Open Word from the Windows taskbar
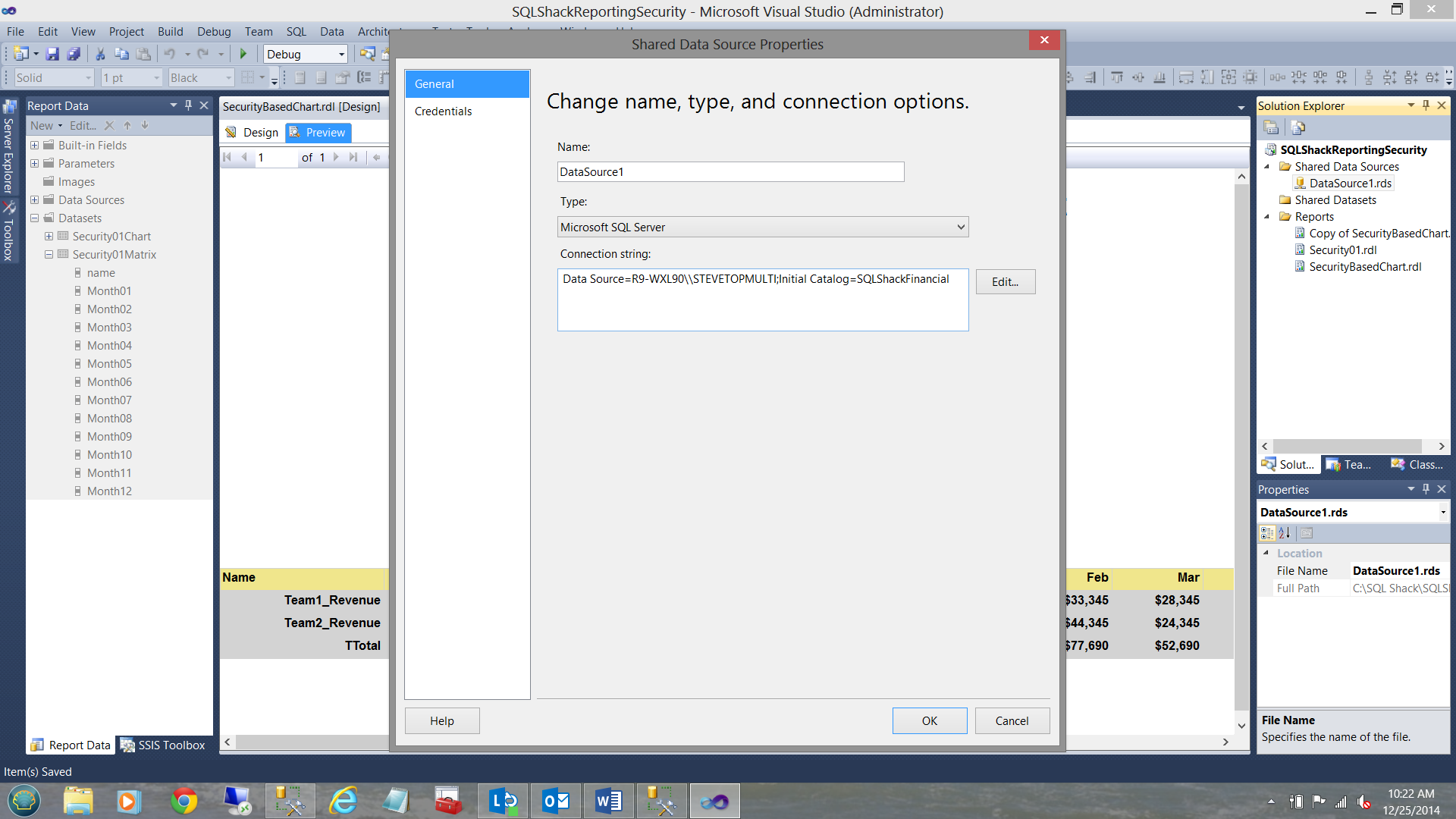This screenshot has height=819, width=1456. [608, 801]
